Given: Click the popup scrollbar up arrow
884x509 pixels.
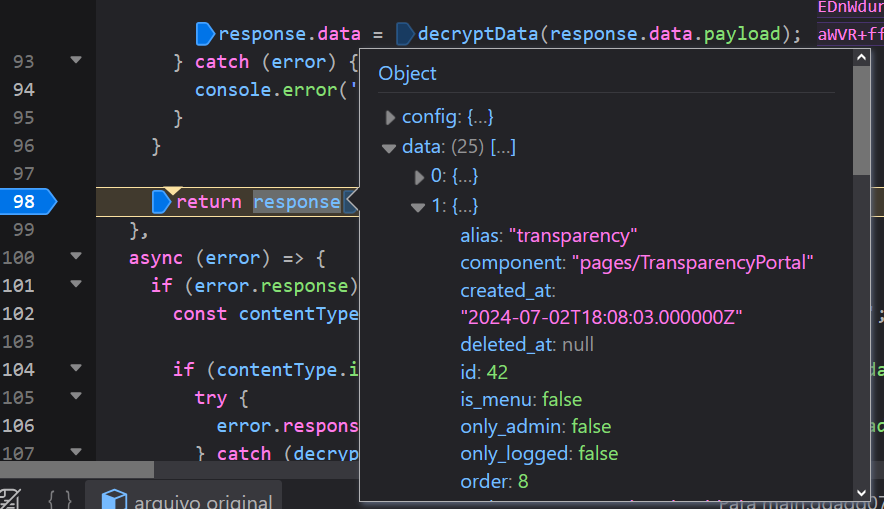Looking at the screenshot, I should (x=861, y=57).
